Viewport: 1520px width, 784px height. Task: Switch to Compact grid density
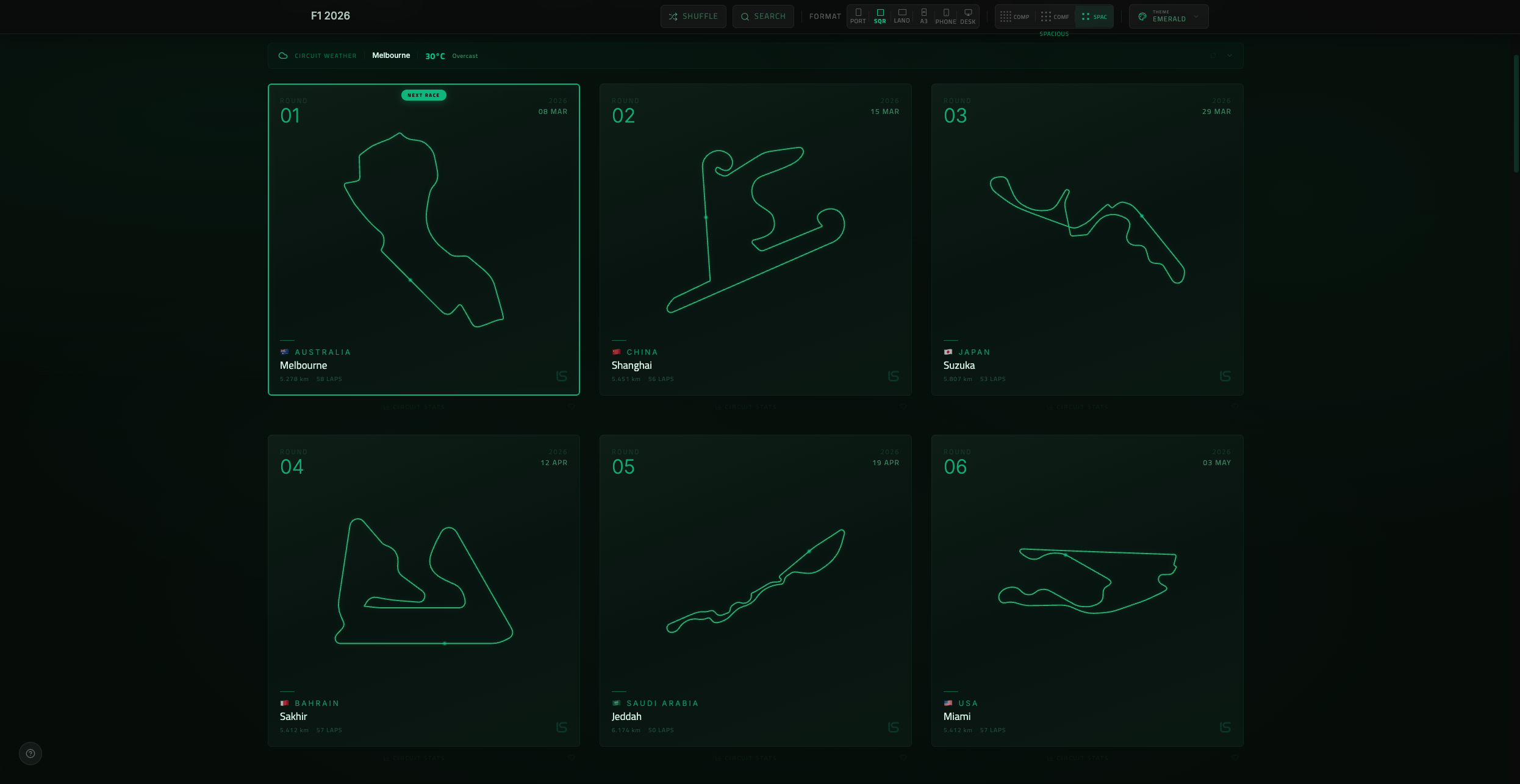click(x=1015, y=16)
